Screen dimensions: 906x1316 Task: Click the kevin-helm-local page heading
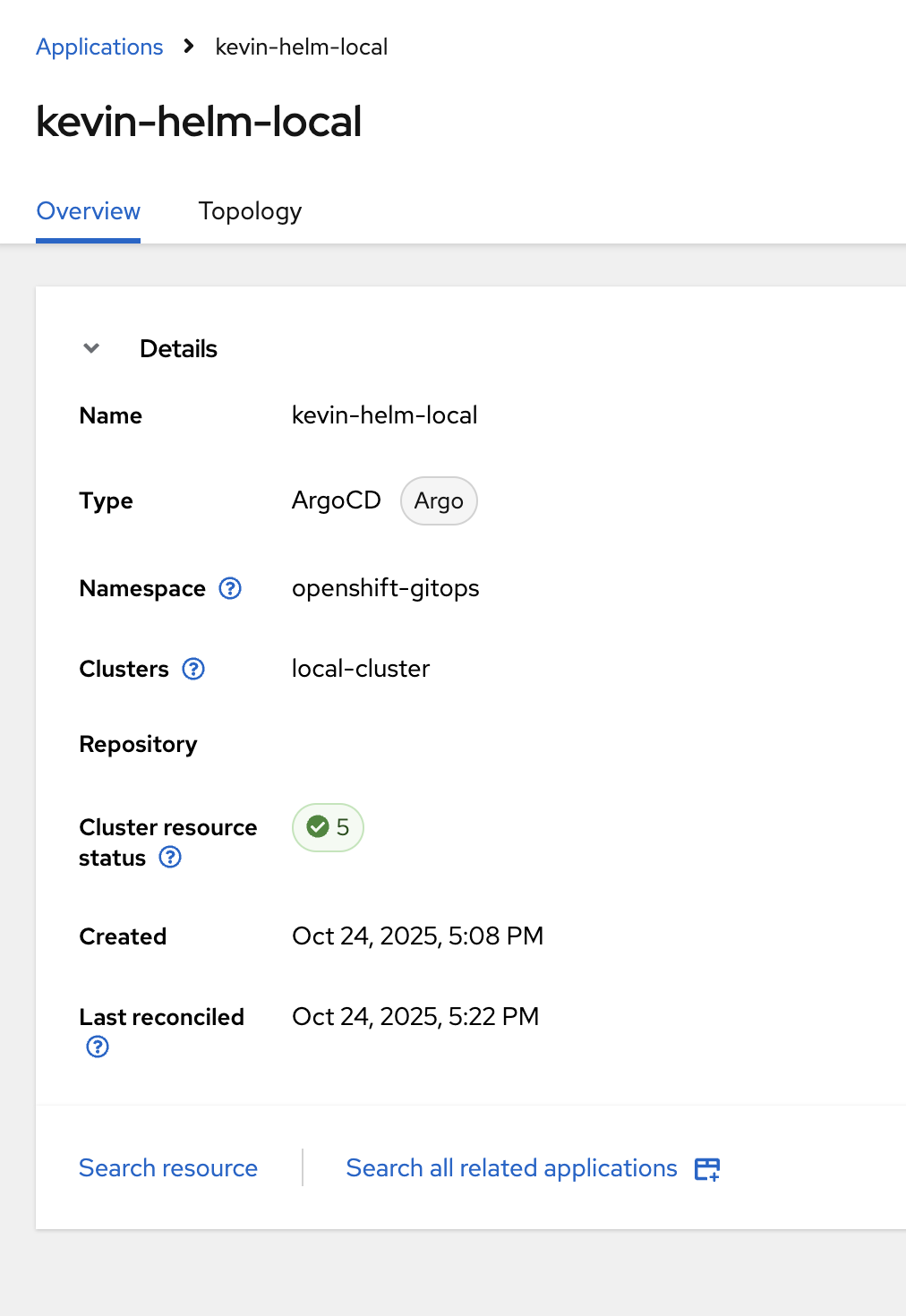coord(199,122)
